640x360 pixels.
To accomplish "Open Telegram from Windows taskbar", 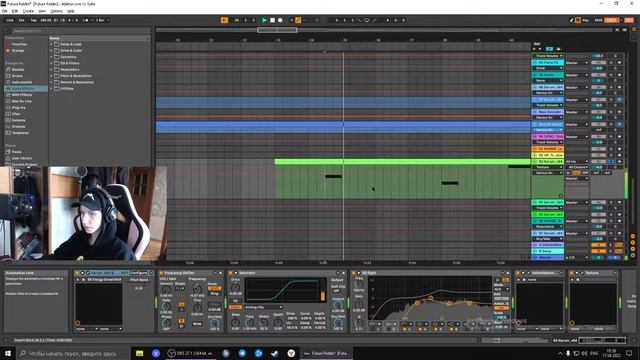I will click(242, 353).
